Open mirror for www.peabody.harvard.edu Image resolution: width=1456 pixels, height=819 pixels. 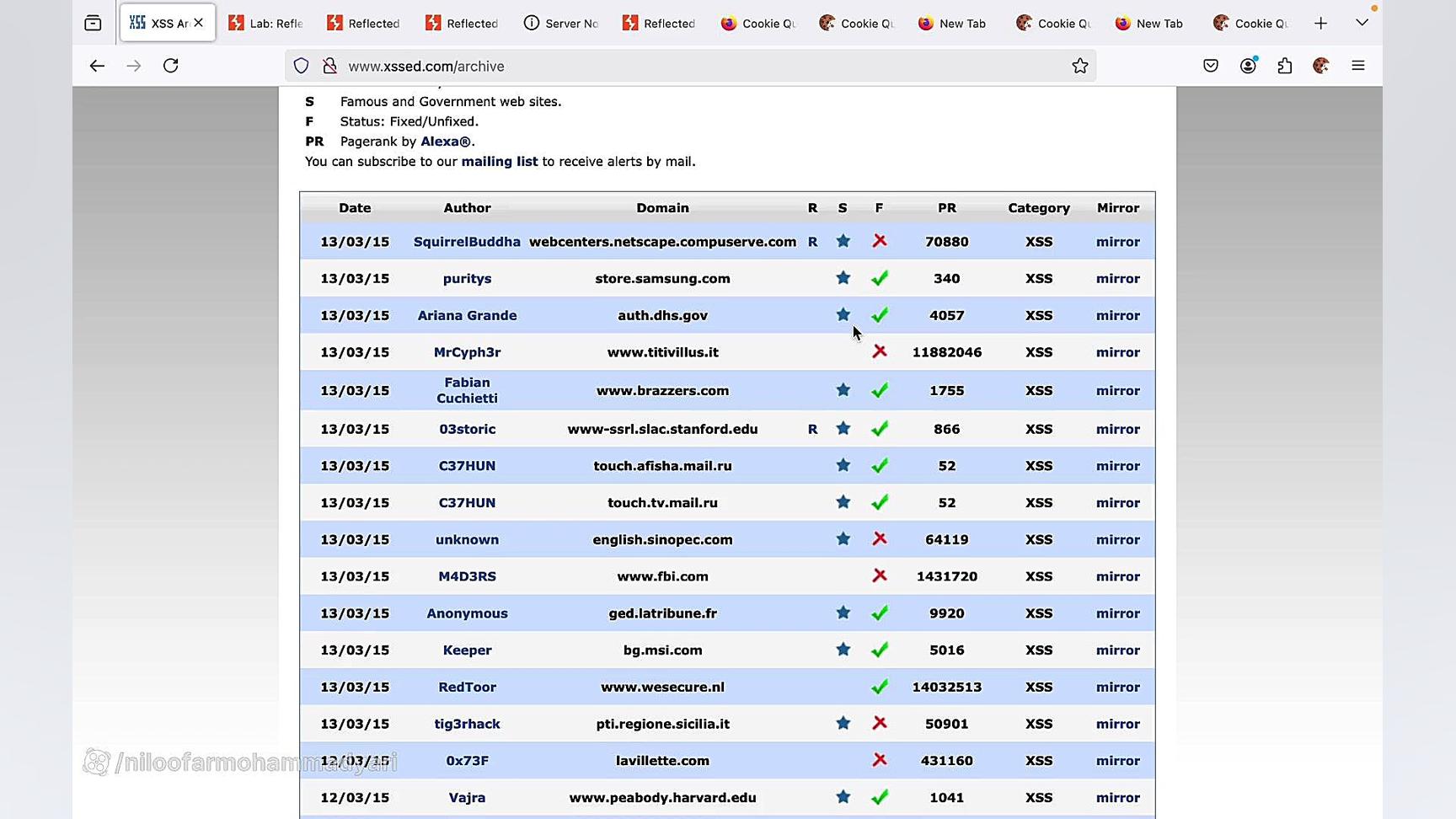tap(1117, 798)
